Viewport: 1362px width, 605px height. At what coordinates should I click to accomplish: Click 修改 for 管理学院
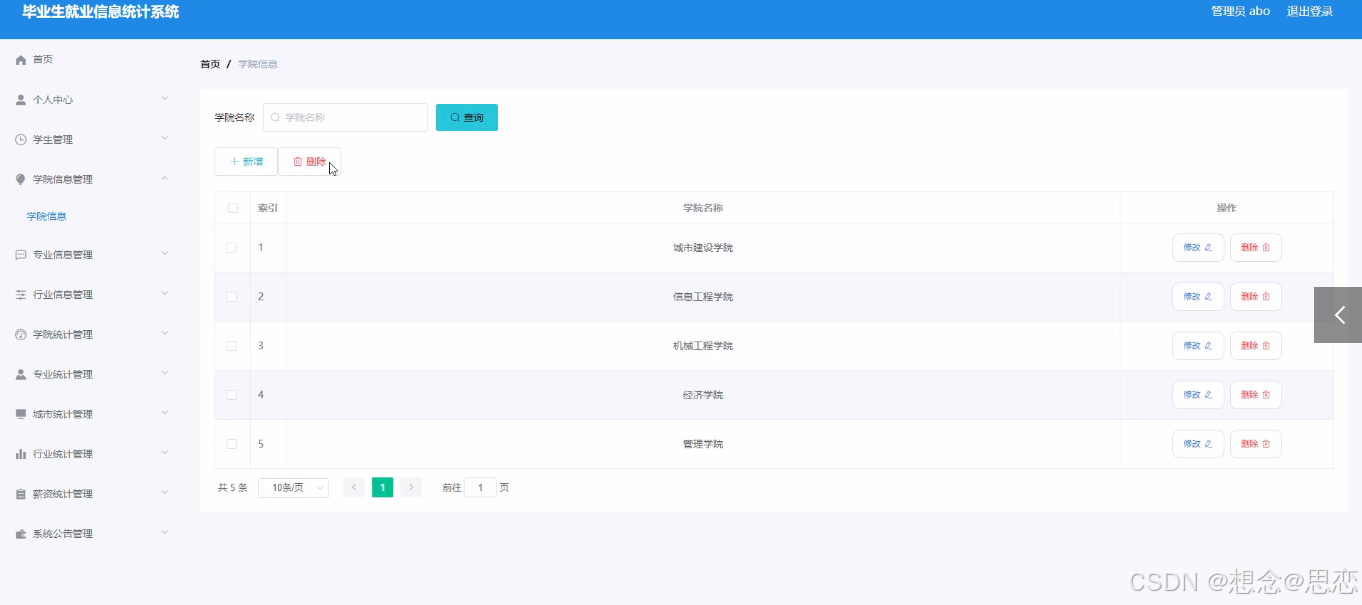pyautogui.click(x=1198, y=444)
